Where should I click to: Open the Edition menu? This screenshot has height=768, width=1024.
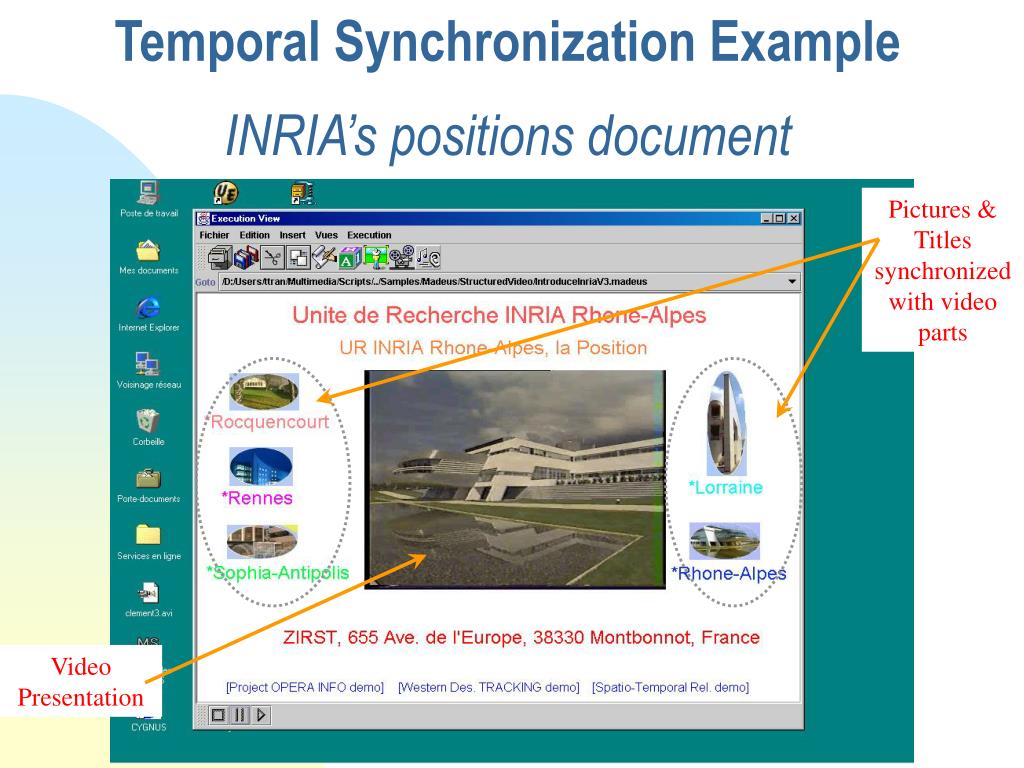click(x=254, y=235)
